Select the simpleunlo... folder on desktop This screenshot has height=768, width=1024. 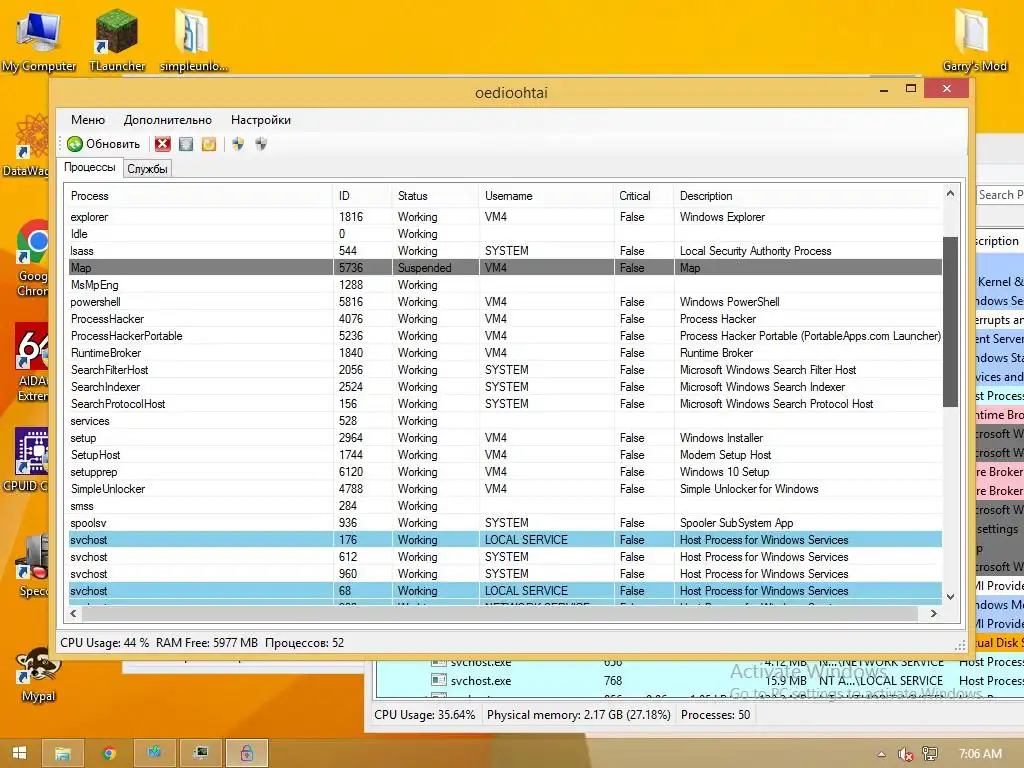pyautogui.click(x=193, y=41)
